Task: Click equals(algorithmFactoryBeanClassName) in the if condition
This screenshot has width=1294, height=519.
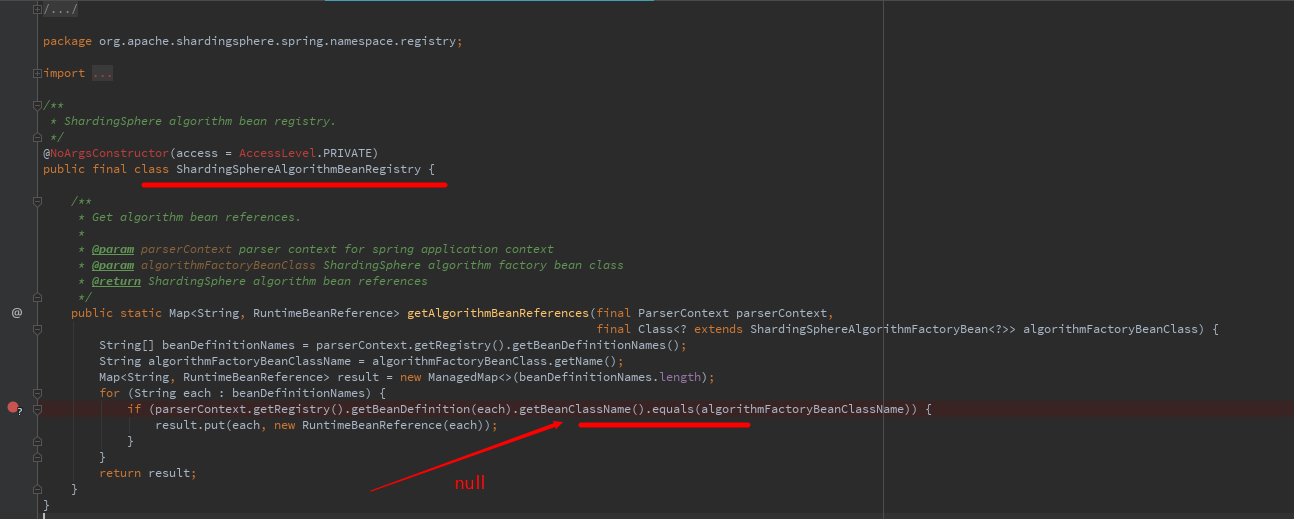Action: 783,409
